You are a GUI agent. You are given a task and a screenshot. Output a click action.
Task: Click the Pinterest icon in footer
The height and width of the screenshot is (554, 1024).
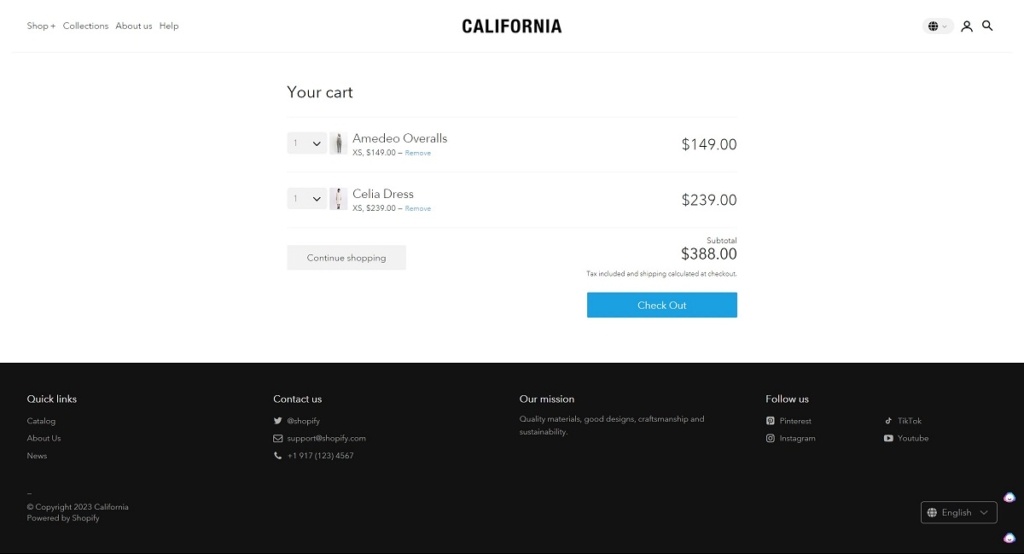coord(771,421)
